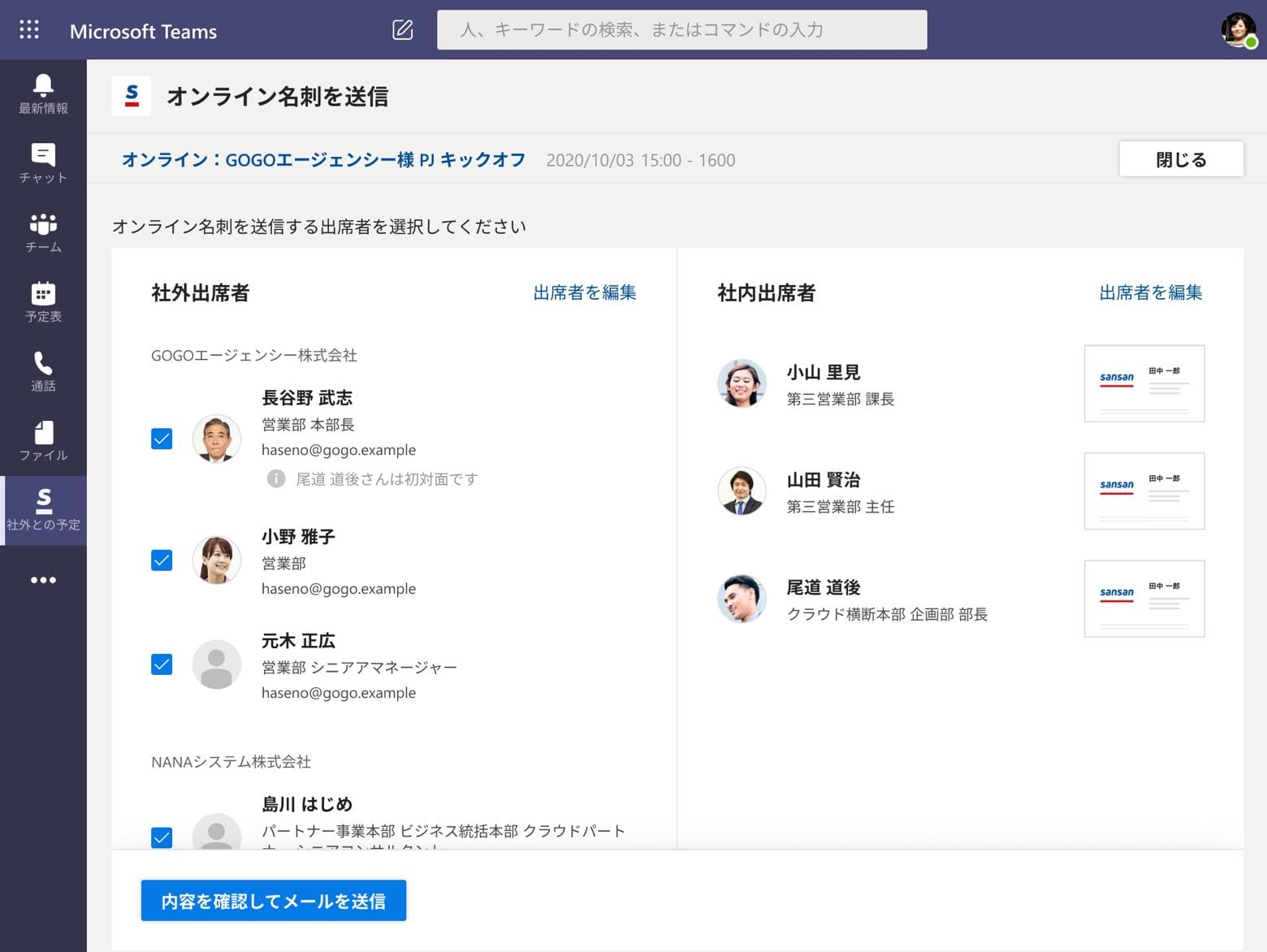
Task: Click the 閉じる button
Action: pos(1181,159)
